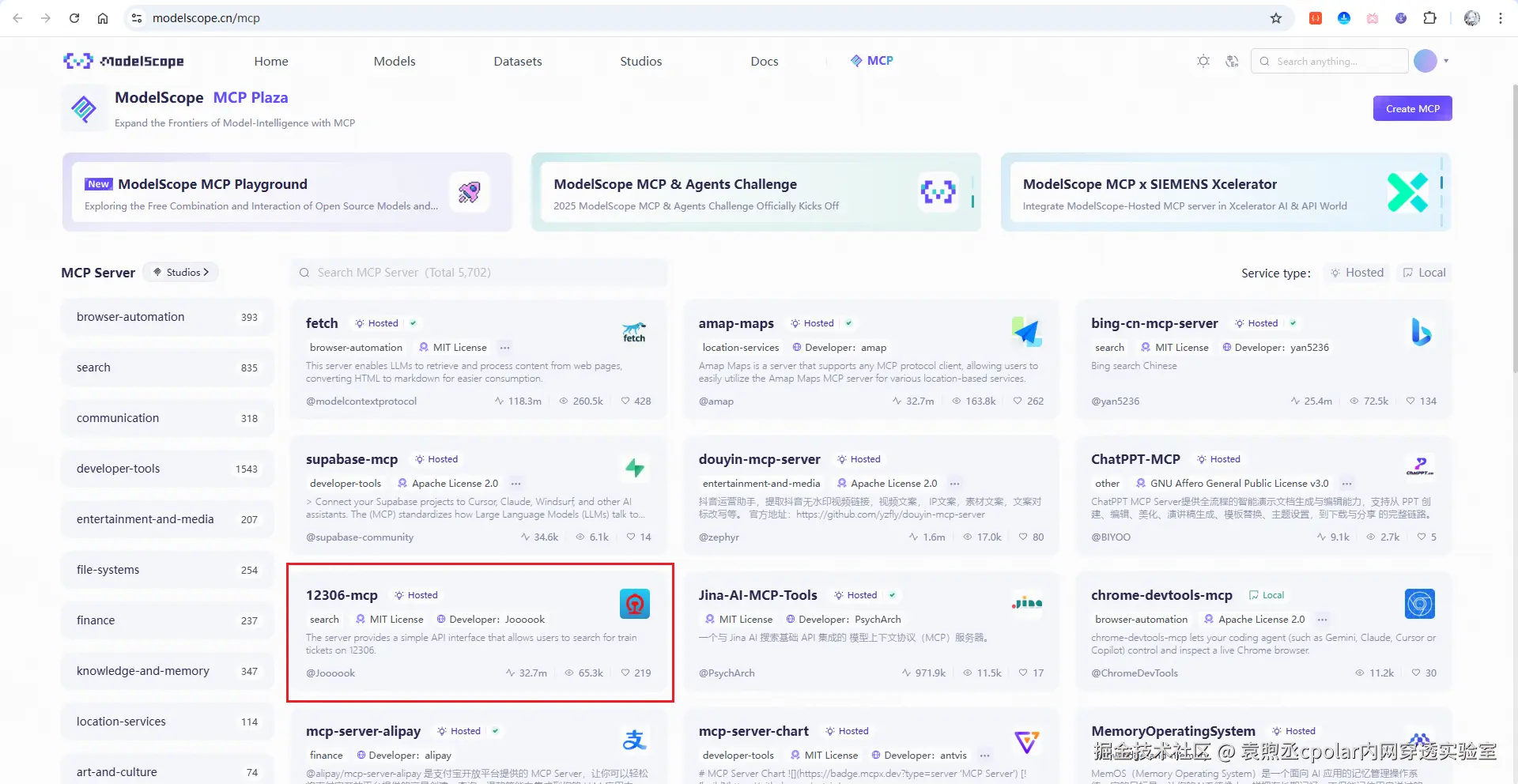Click the Jina-AI-MCP-Tools jina logo

pos(1026,604)
